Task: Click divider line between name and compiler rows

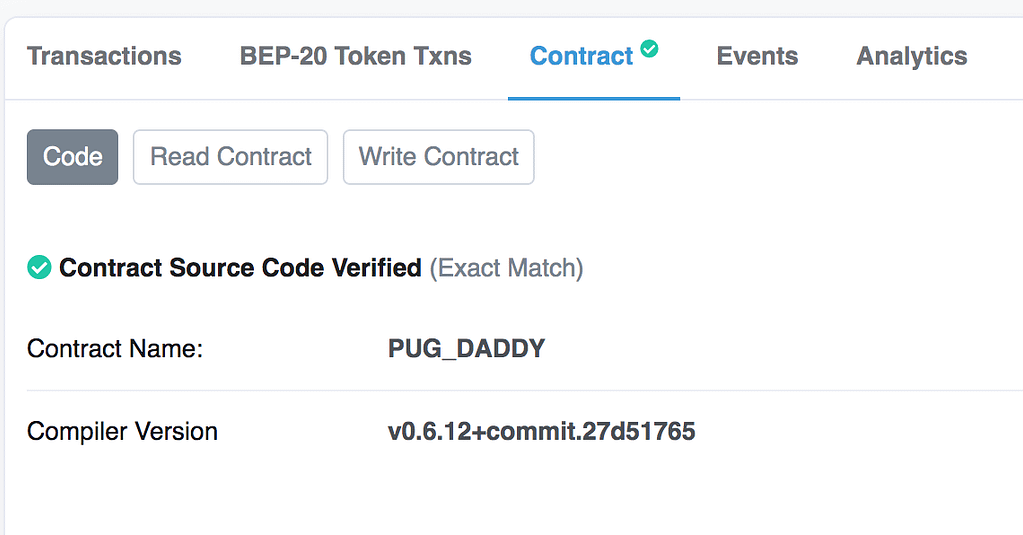Action: (x=525, y=390)
